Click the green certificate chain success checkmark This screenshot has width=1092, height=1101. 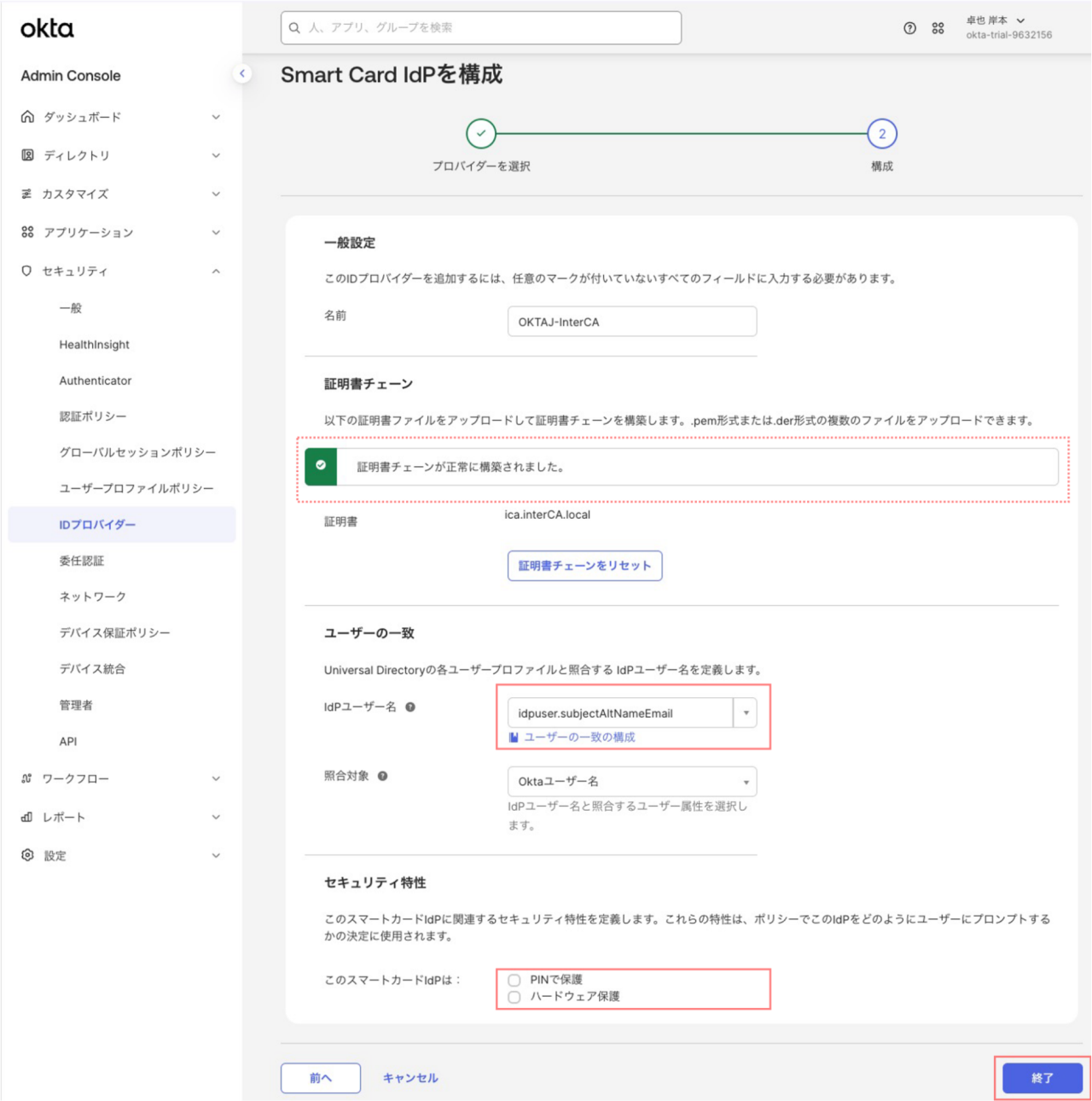(320, 466)
